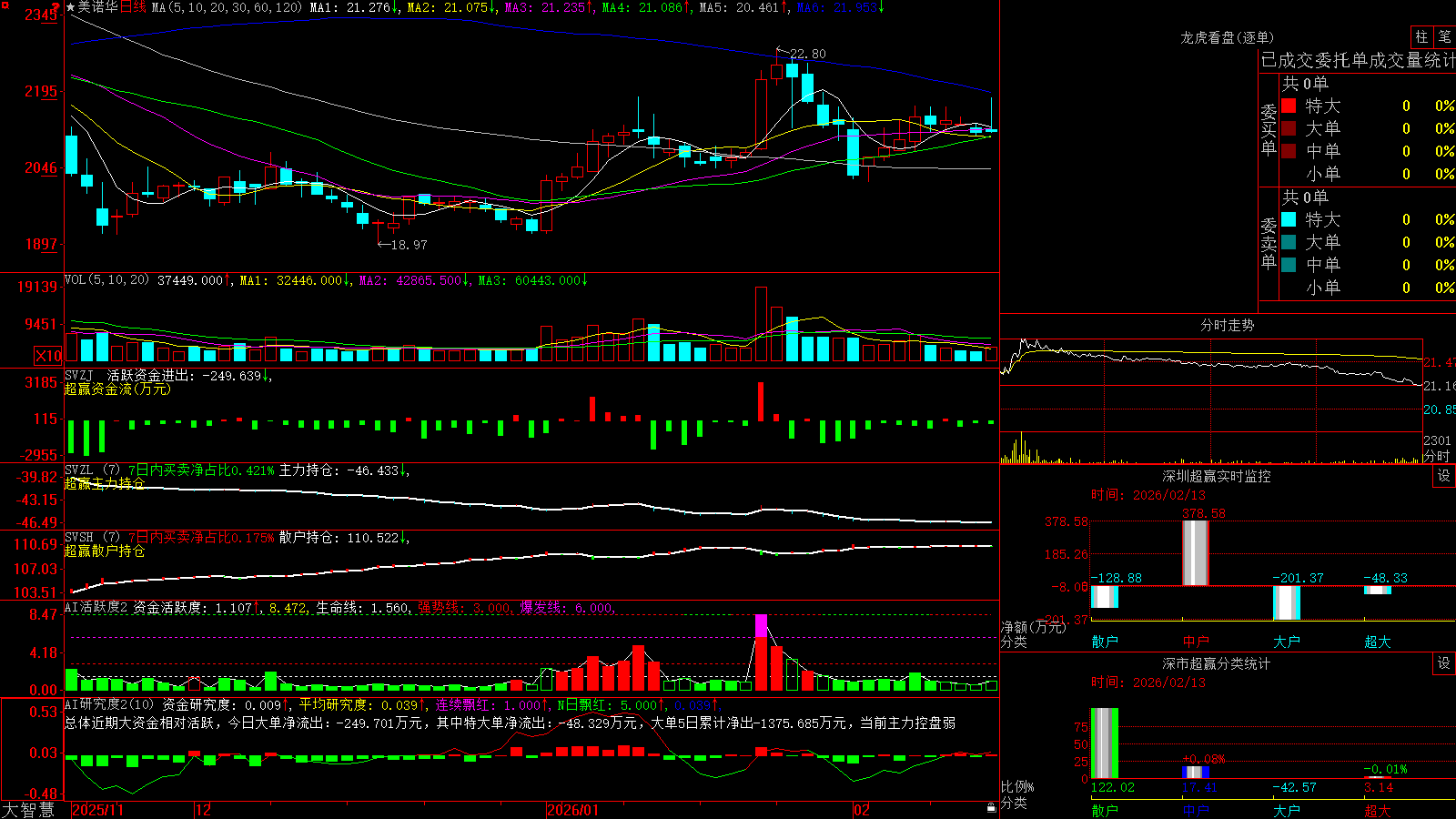
Task: Click the 深市超赢分类统计 panel title
Action: (x=1217, y=663)
